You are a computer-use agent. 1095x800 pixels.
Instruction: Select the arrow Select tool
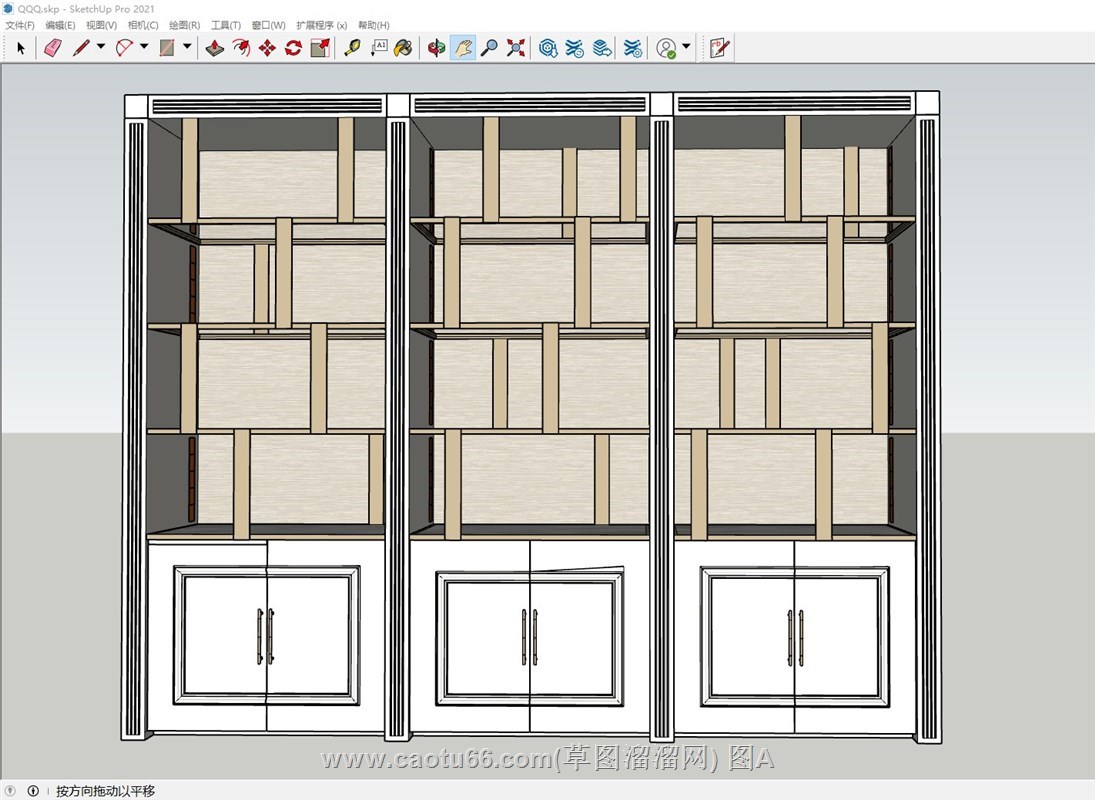21,47
